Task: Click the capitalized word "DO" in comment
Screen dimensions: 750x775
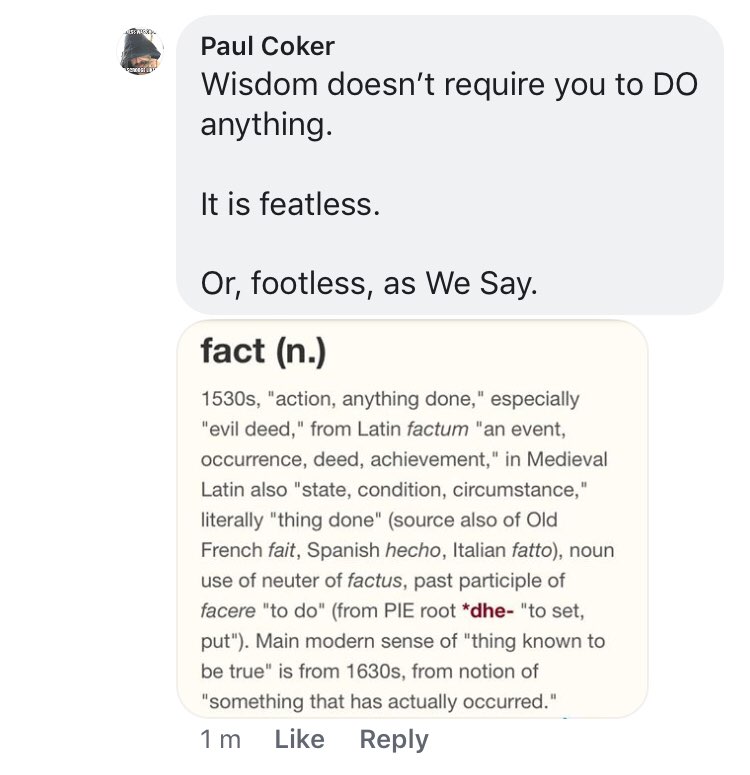Action: [674, 84]
